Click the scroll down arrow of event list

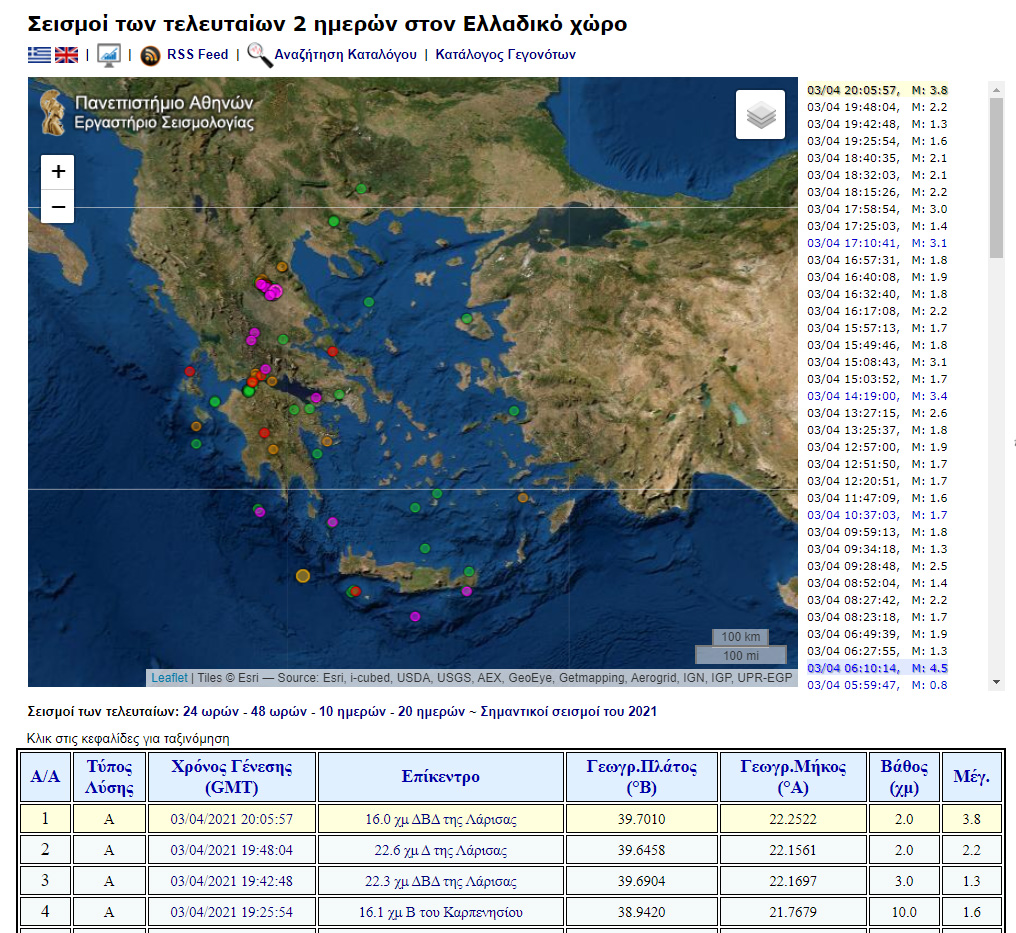(x=996, y=682)
